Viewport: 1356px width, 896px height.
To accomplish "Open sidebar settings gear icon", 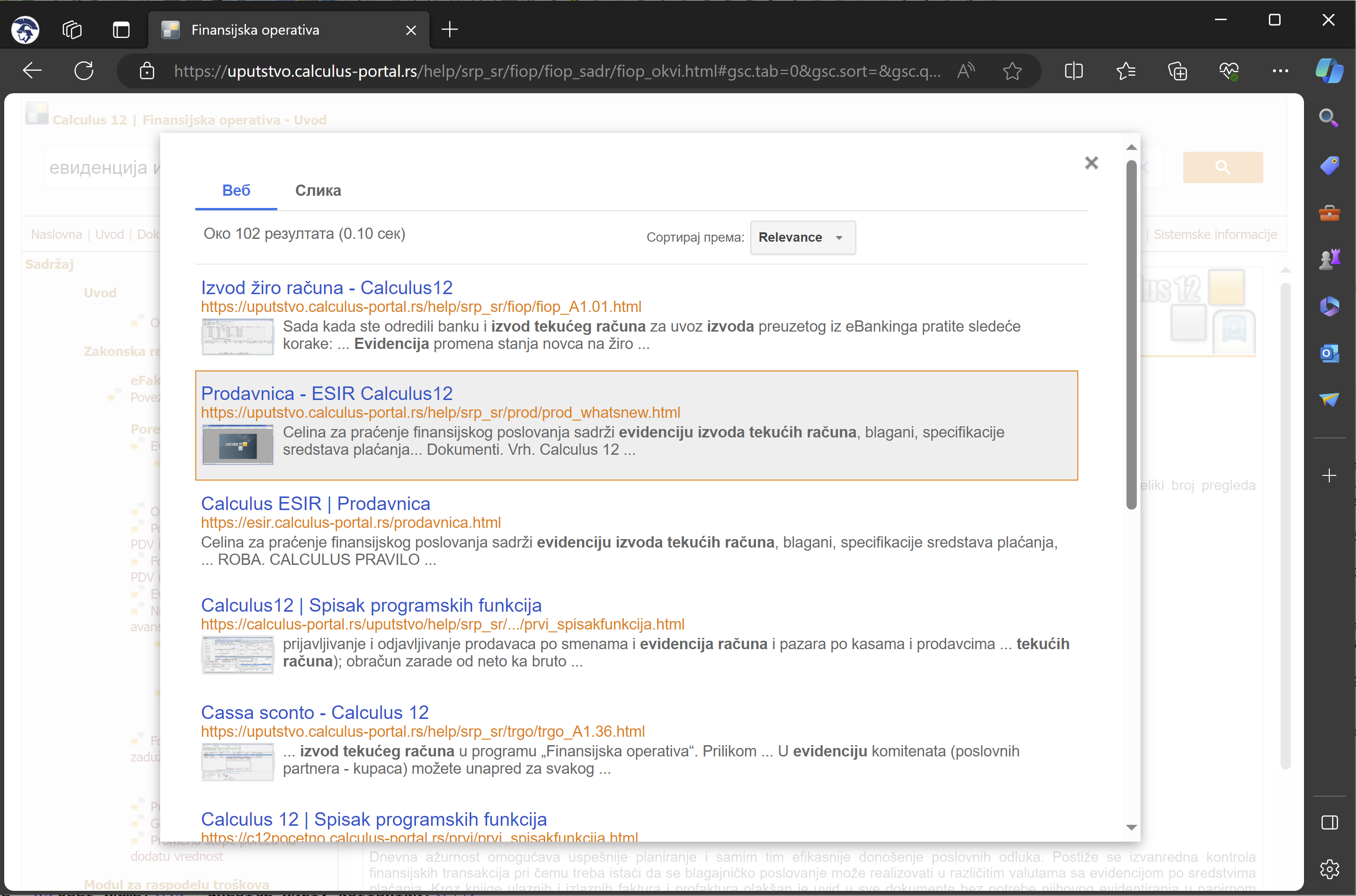I will click(x=1329, y=869).
